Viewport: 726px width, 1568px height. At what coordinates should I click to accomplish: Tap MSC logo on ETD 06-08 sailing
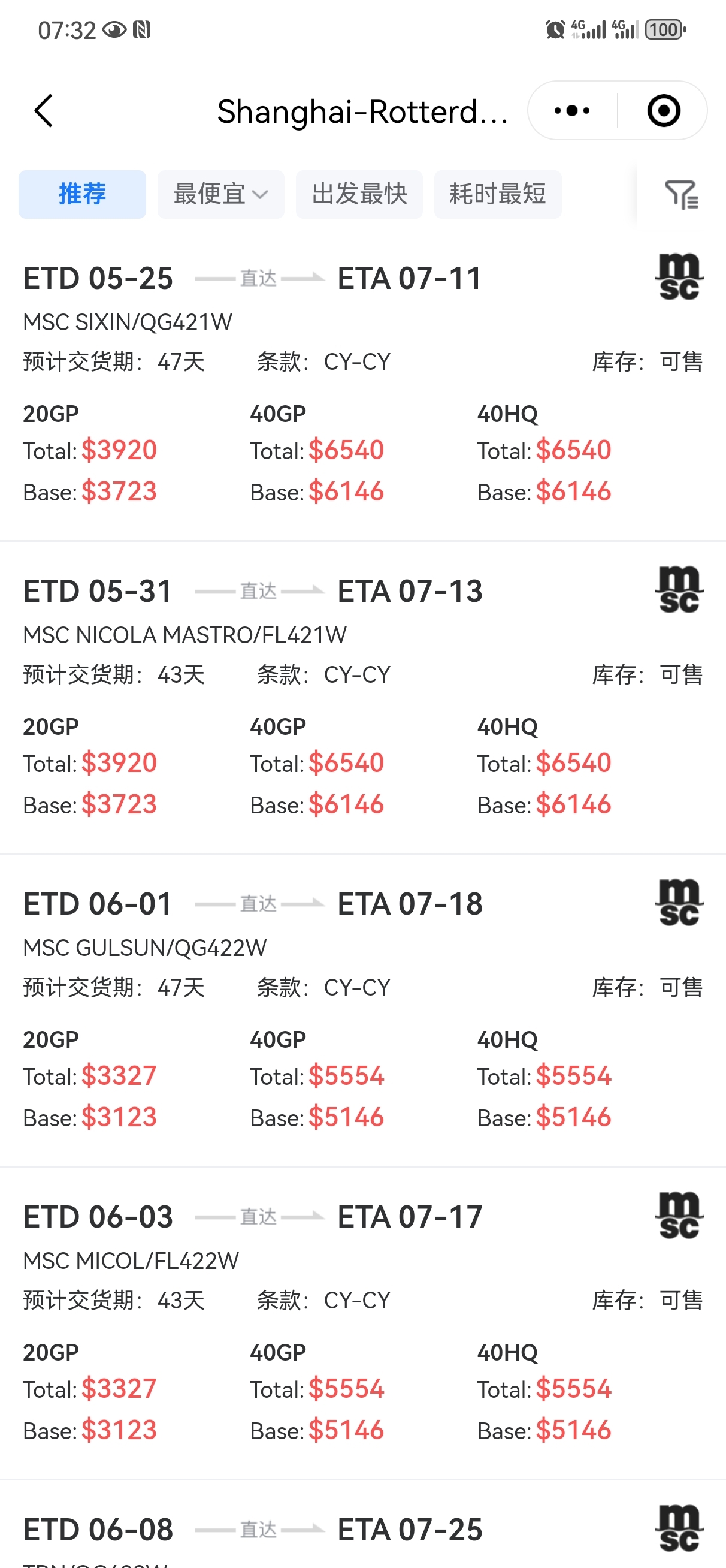(x=680, y=1529)
